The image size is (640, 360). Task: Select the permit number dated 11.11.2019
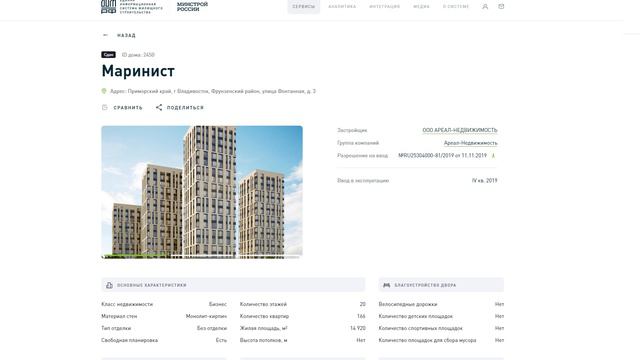click(x=442, y=156)
